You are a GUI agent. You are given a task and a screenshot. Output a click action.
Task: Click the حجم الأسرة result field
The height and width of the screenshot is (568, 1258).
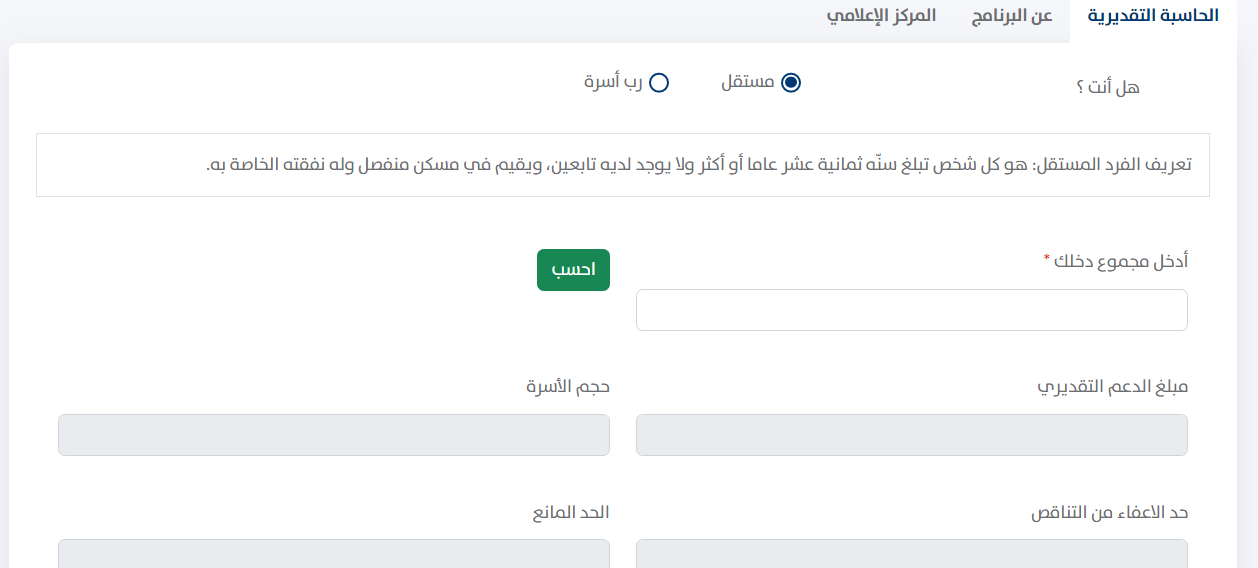tap(334, 435)
